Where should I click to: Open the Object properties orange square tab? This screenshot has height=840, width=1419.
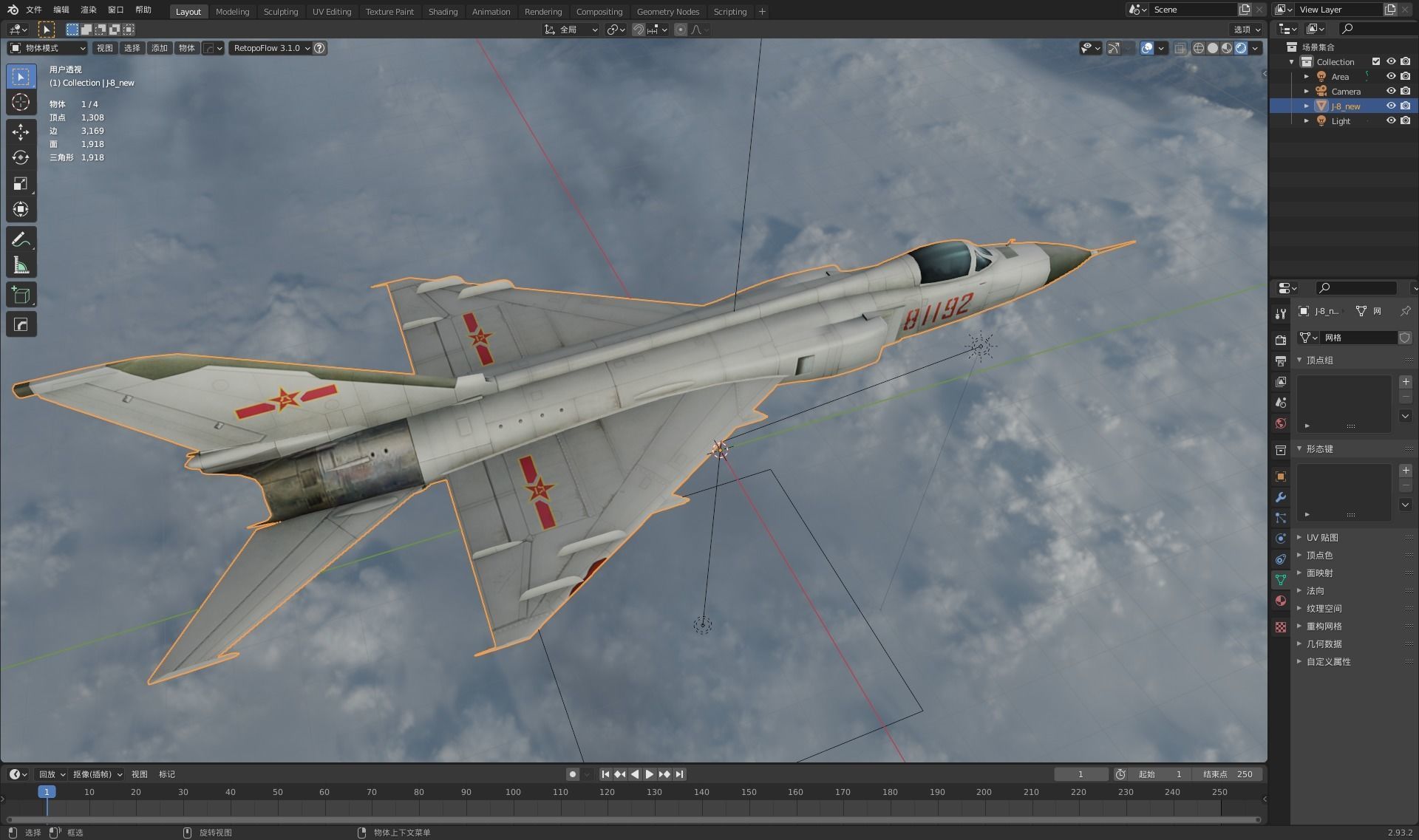click(x=1281, y=477)
